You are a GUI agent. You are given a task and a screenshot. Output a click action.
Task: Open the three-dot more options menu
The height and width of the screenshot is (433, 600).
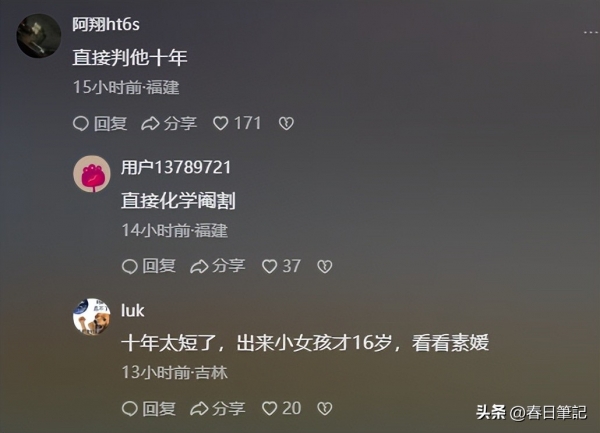coord(590,33)
